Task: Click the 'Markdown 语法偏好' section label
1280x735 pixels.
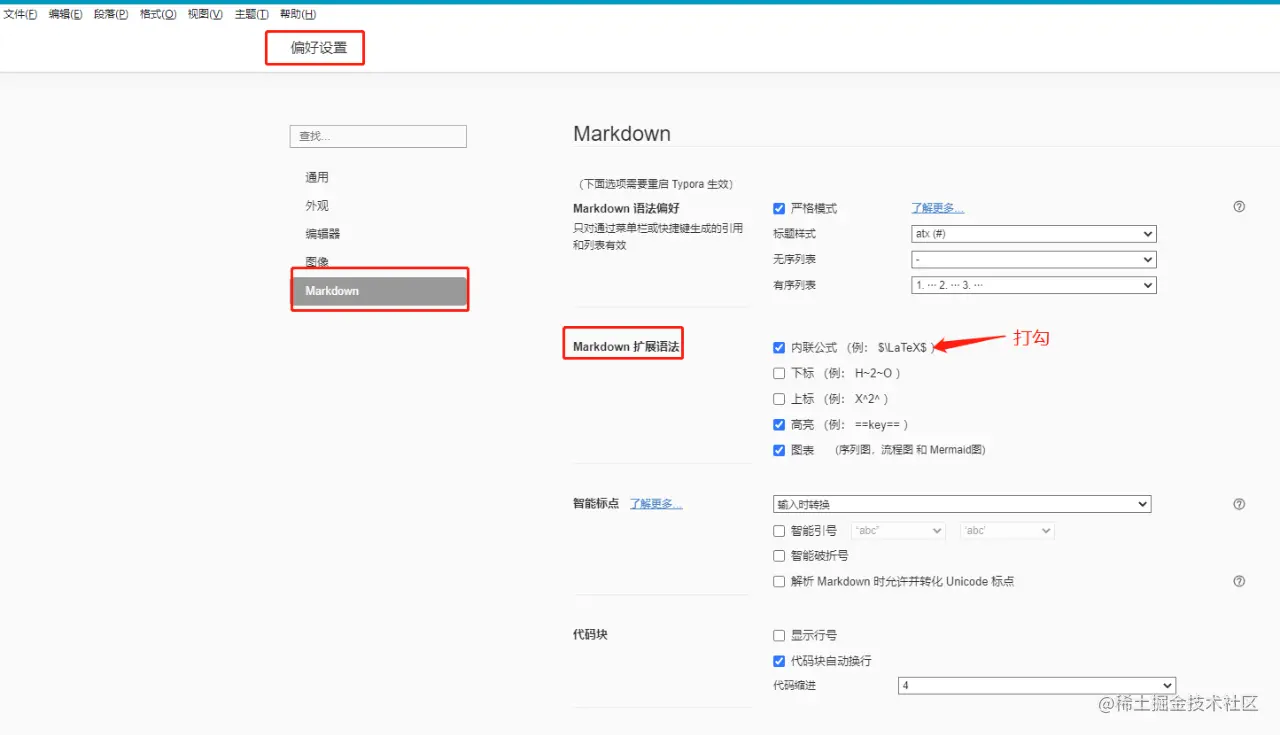Action: [x=626, y=208]
